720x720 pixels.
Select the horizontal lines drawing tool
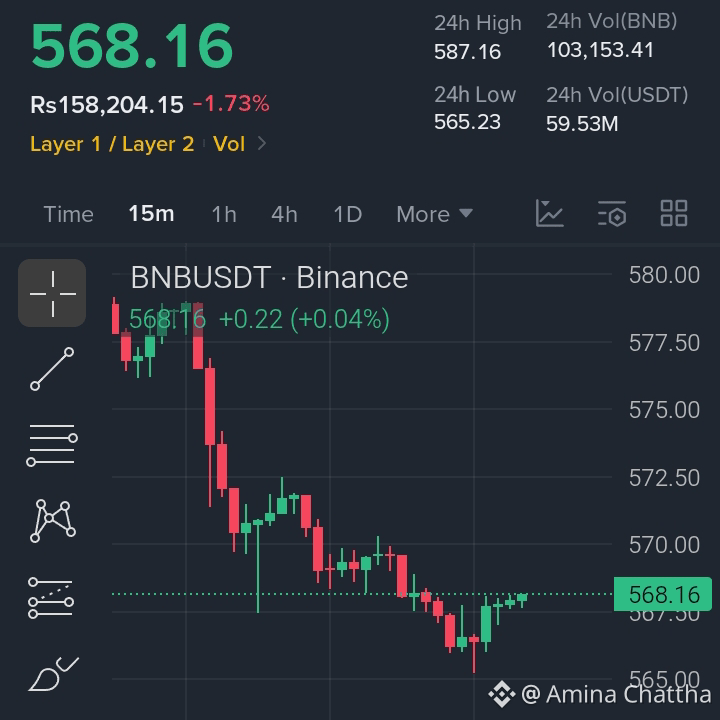[x=52, y=444]
